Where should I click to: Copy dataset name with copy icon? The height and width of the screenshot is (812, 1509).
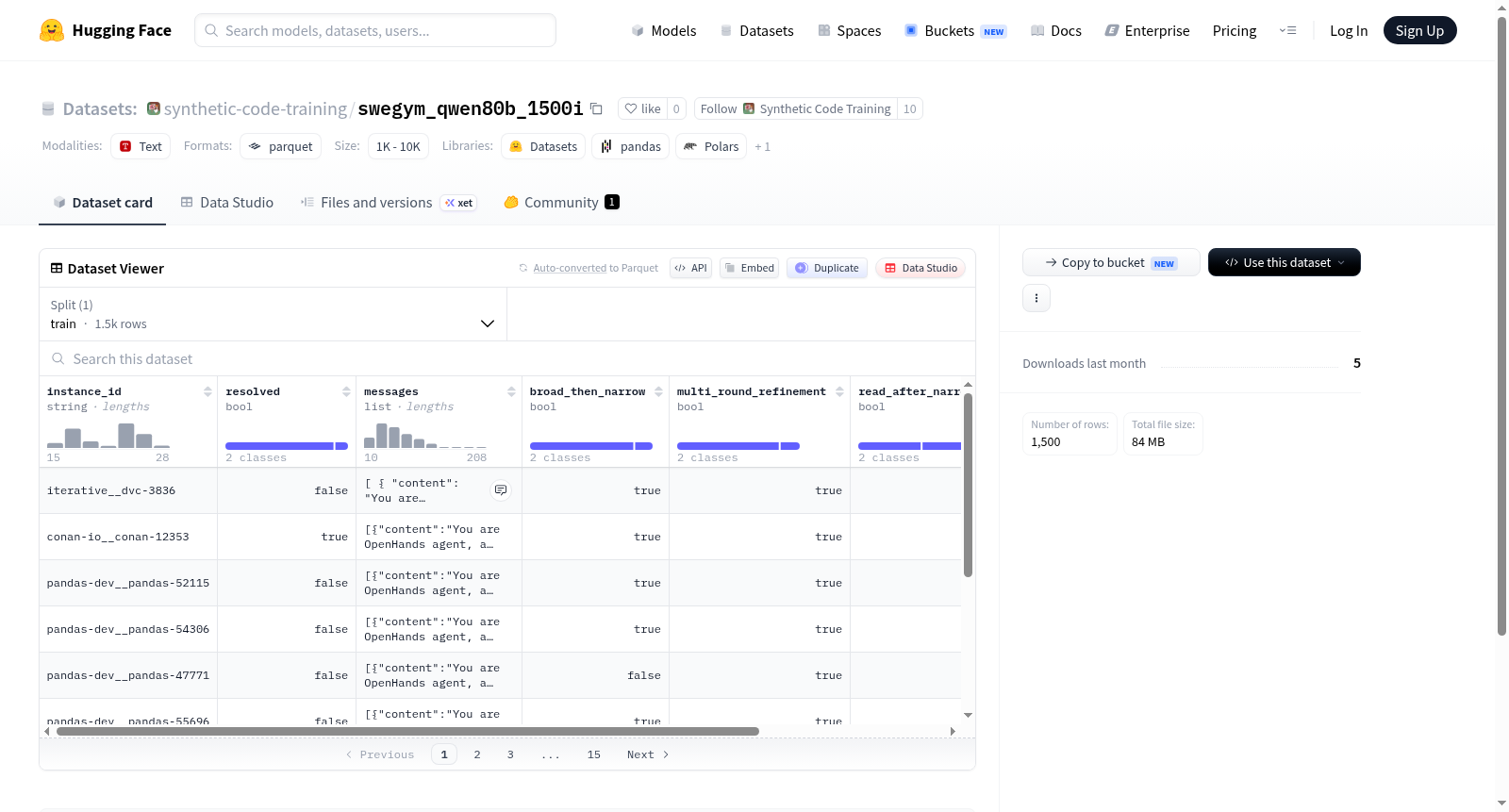(596, 108)
